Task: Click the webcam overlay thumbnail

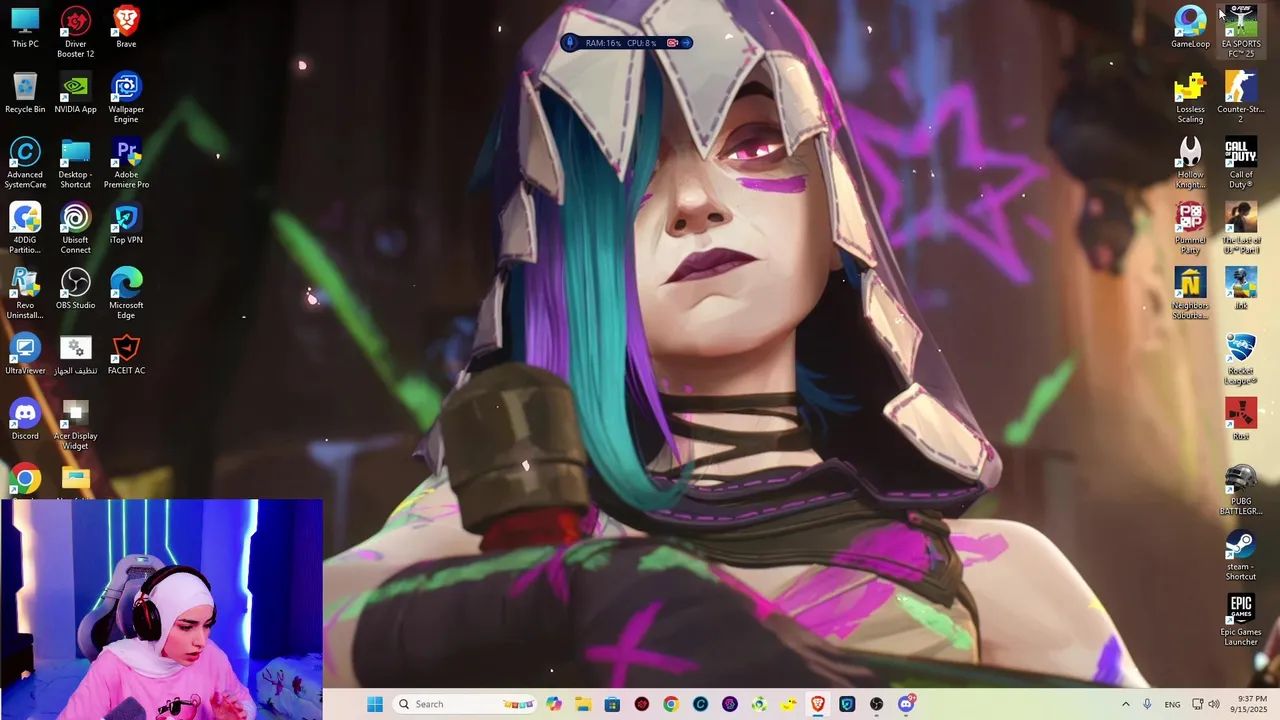Action: pos(161,609)
